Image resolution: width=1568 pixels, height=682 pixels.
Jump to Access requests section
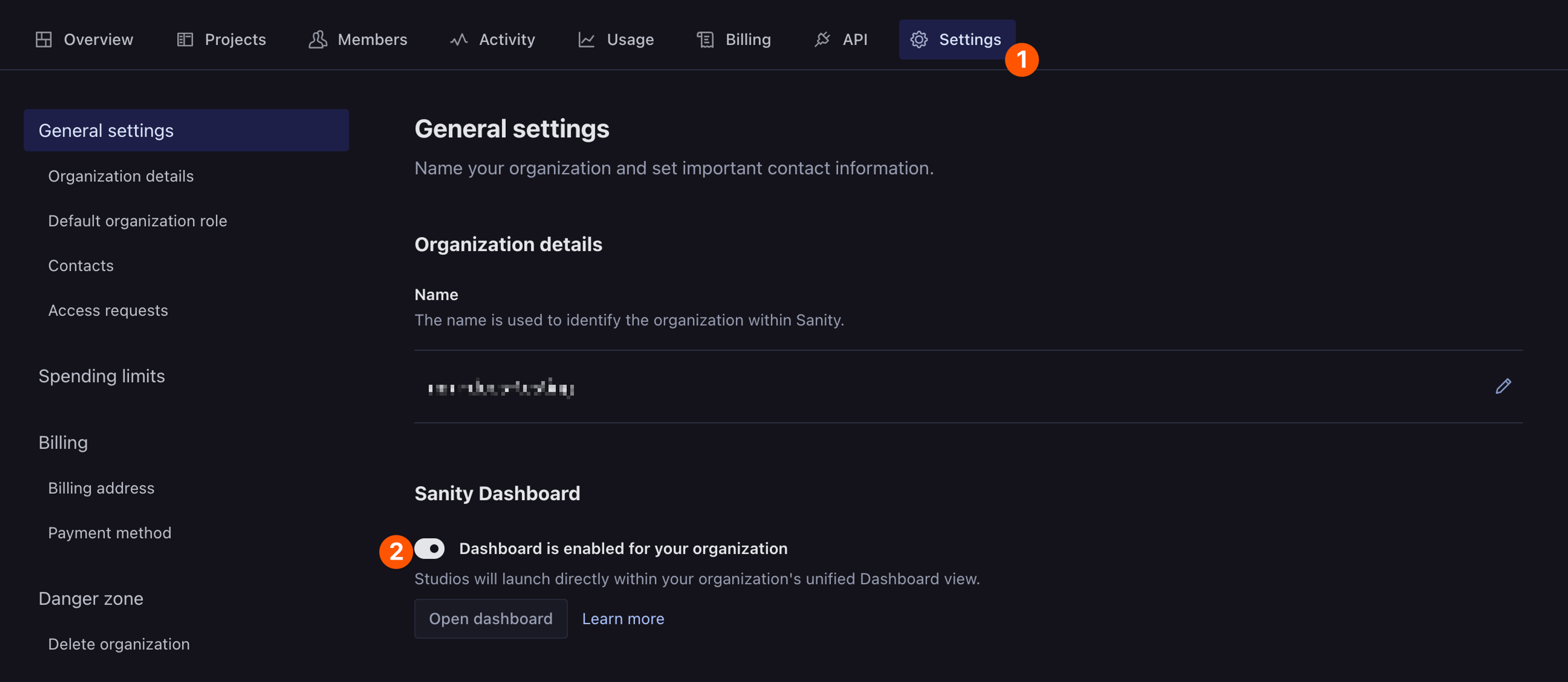(x=108, y=310)
